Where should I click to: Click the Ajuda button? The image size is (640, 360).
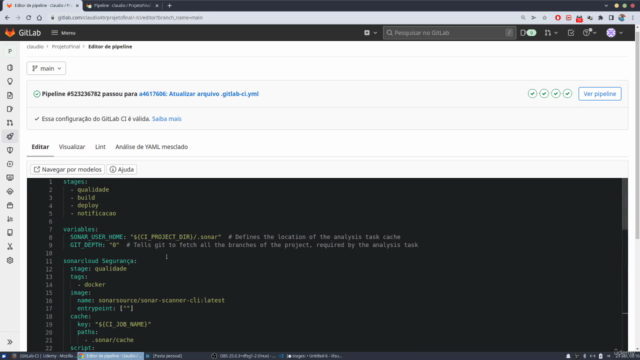coord(122,169)
